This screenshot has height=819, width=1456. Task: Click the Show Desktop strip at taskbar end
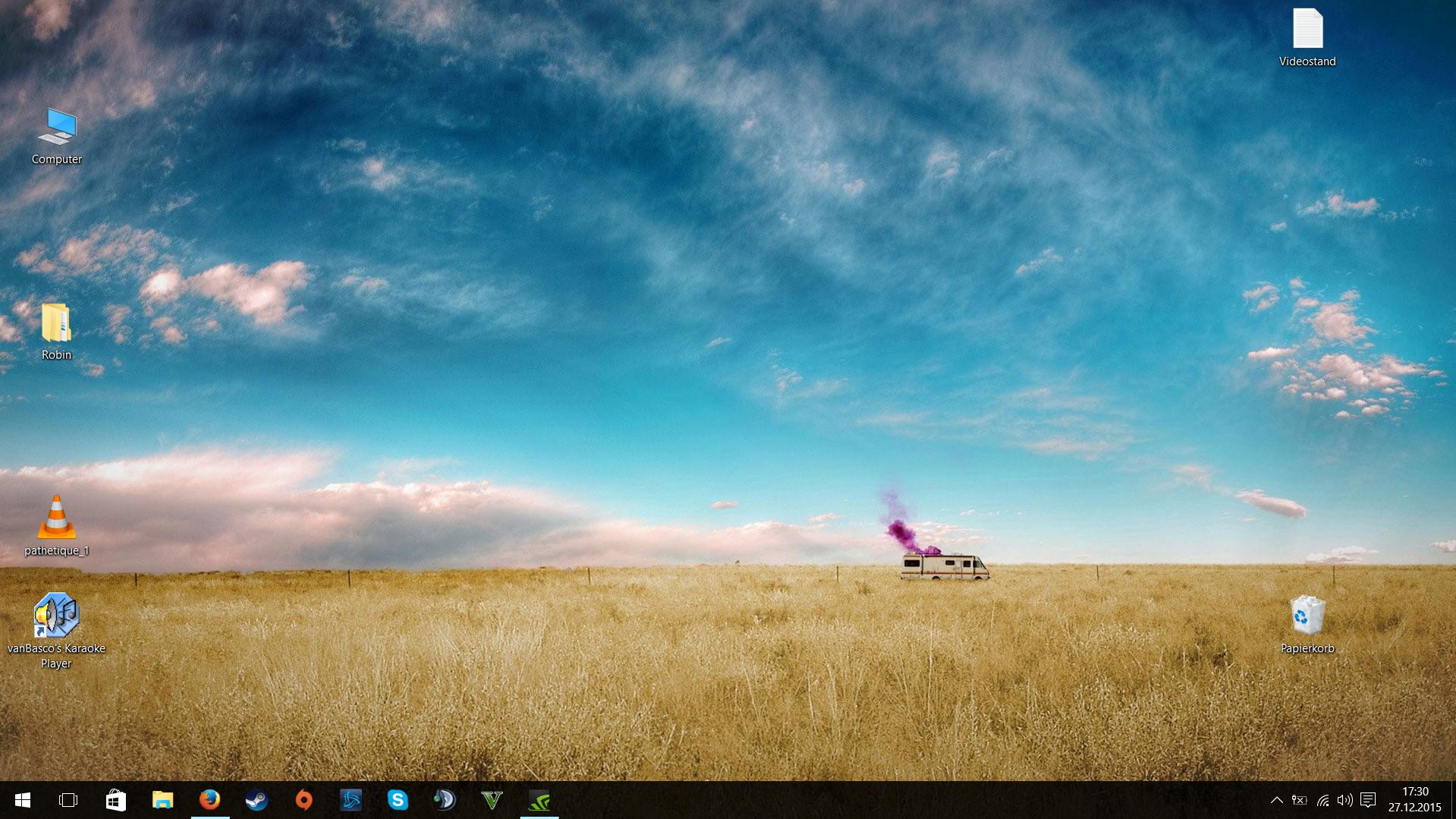coord(1453,800)
